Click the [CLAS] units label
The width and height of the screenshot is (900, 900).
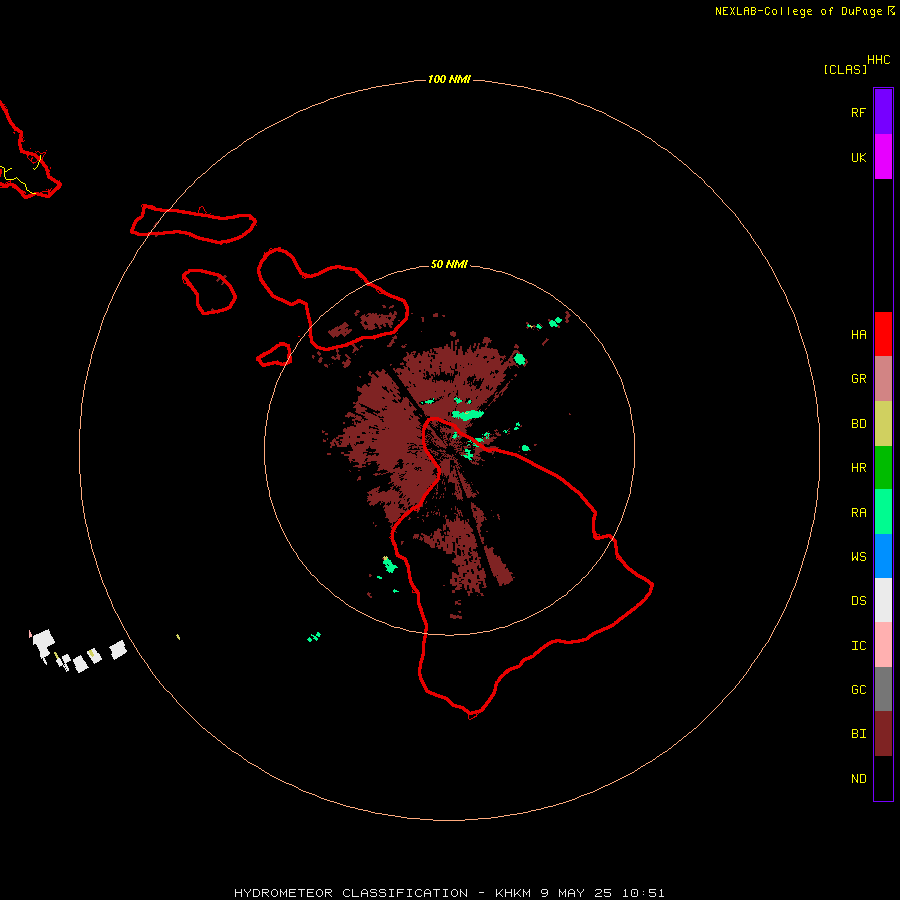click(845, 69)
